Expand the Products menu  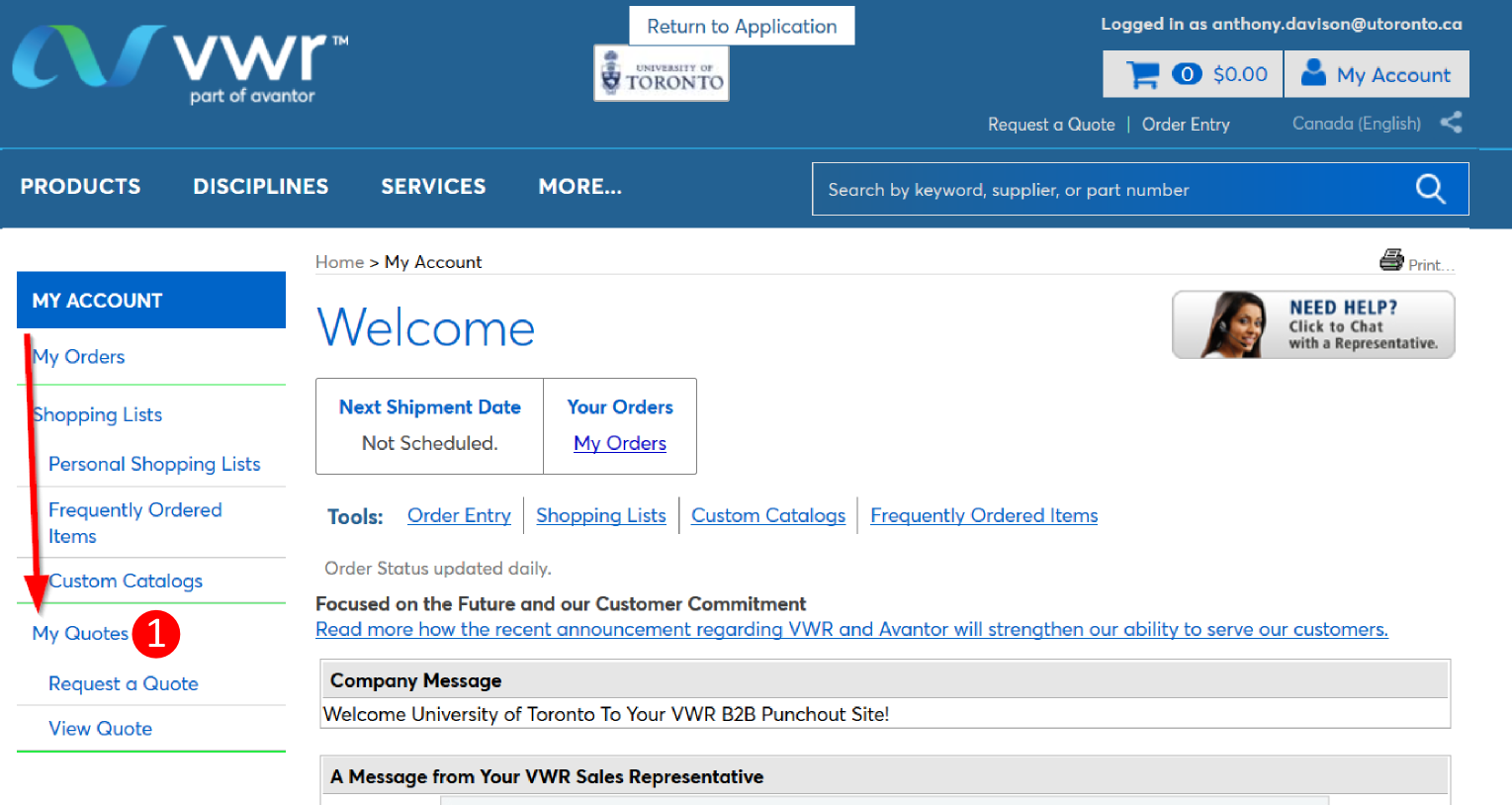[x=80, y=187]
